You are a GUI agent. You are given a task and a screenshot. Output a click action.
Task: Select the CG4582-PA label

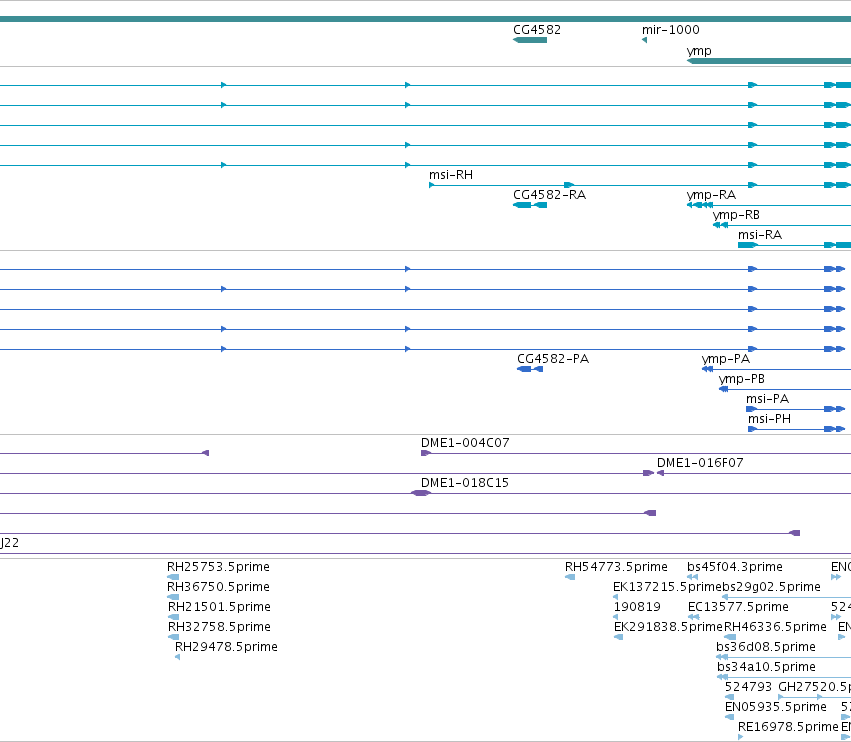click(553, 359)
